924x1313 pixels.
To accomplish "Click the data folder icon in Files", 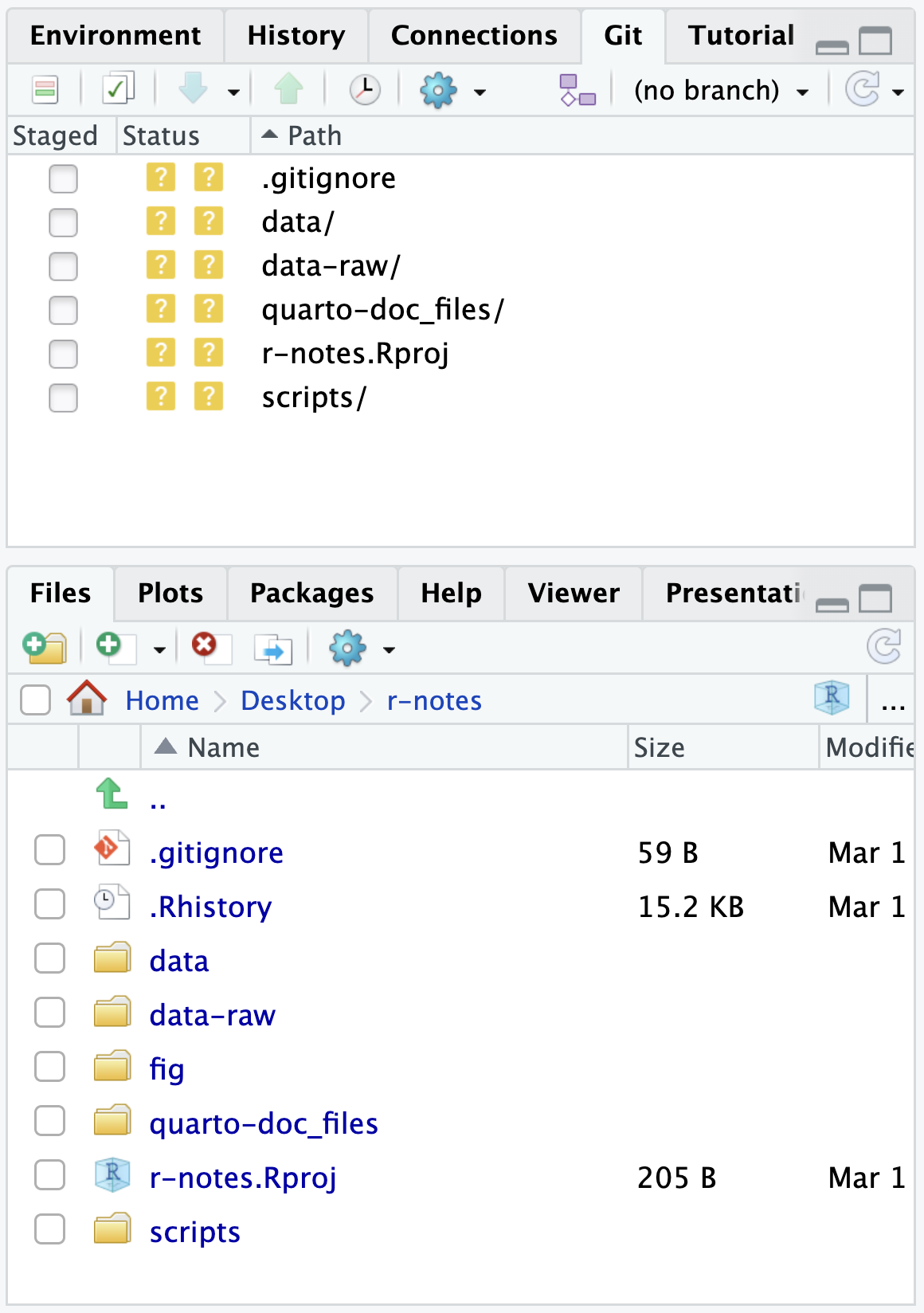I will [112, 958].
